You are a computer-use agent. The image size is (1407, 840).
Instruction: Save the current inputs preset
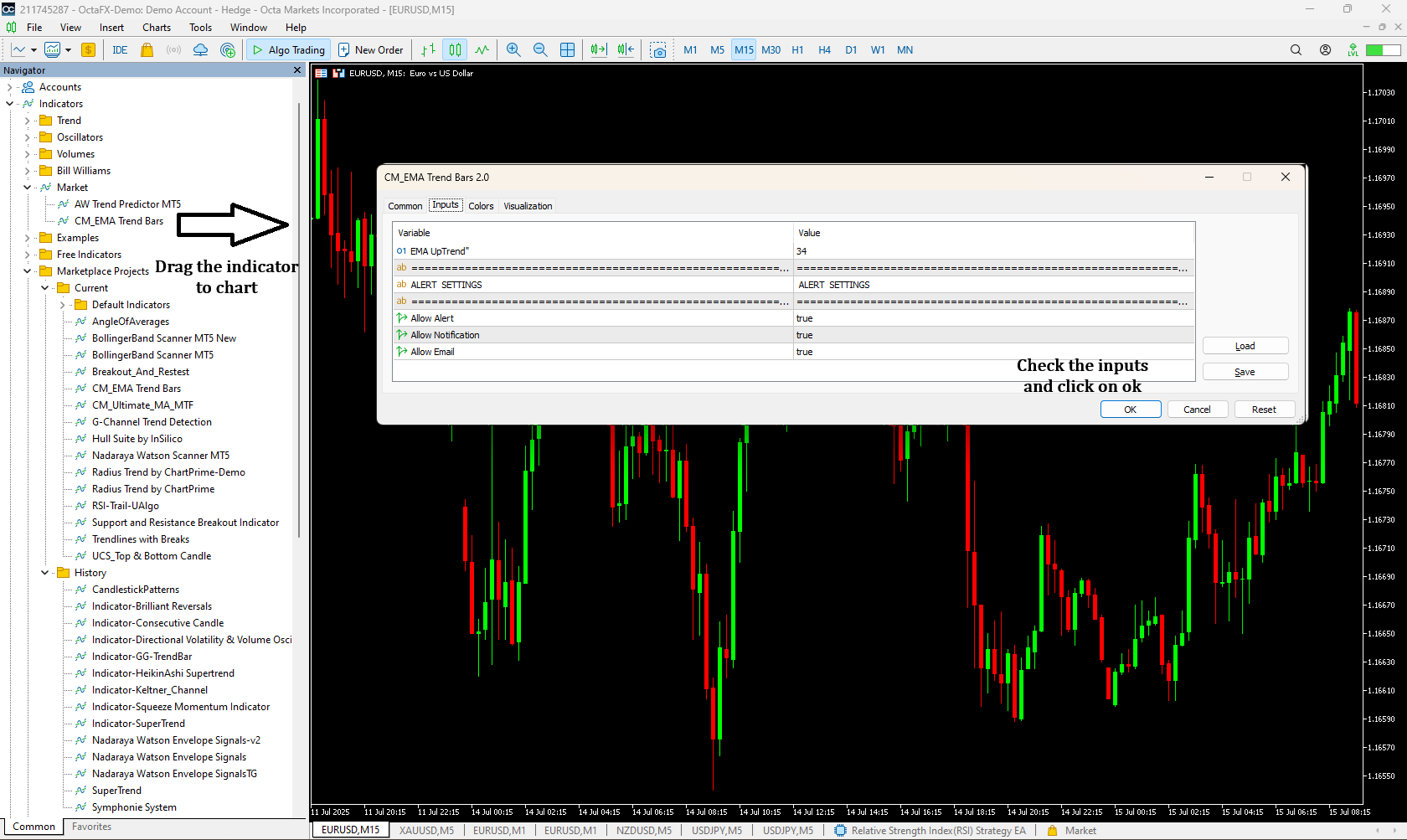(x=1245, y=372)
